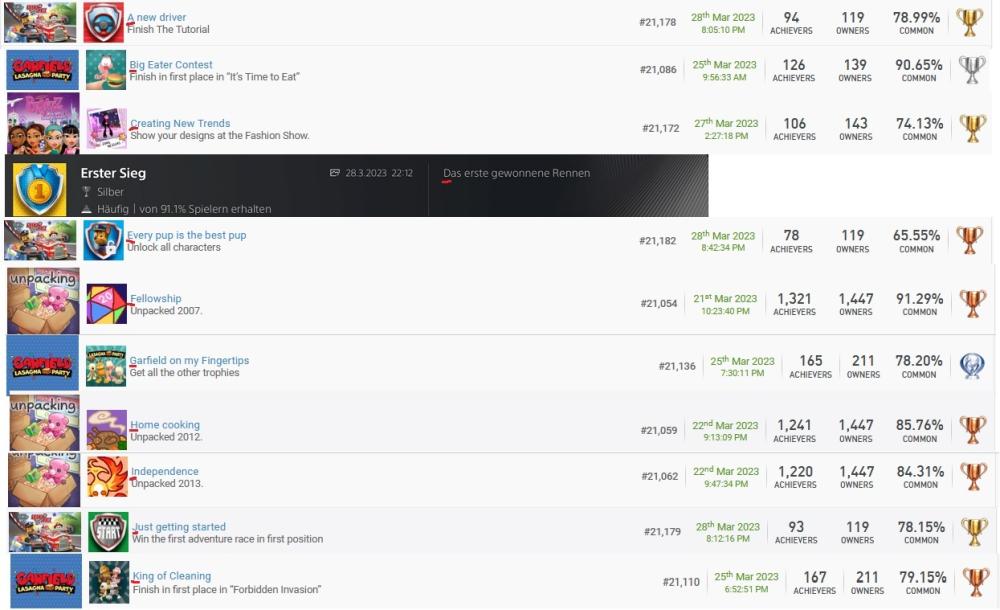Click the Every pup is the best pup badge icon
The height and width of the screenshot is (610, 1000).
(x=103, y=241)
